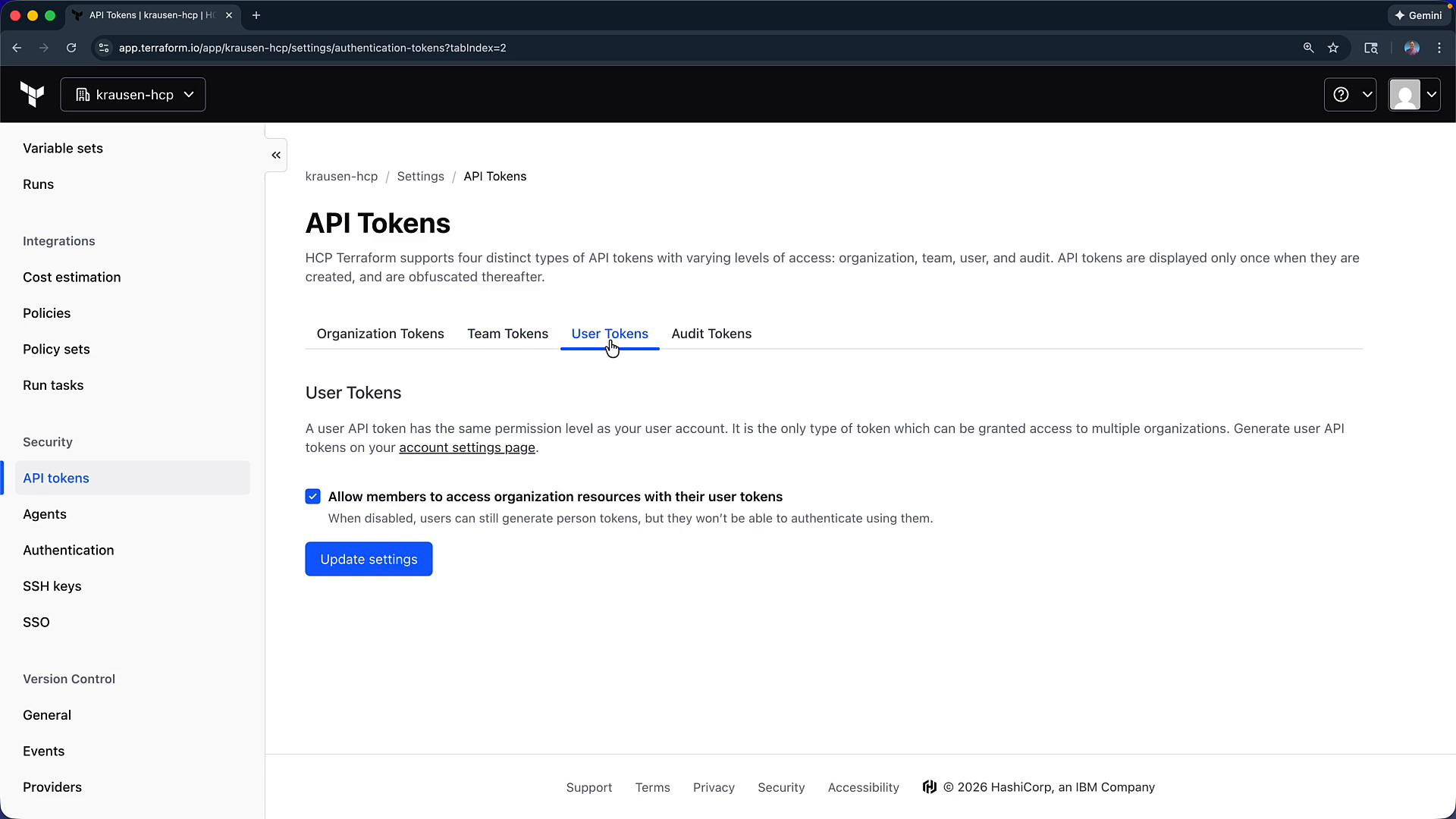Open Runs in the sidebar

pyautogui.click(x=38, y=184)
